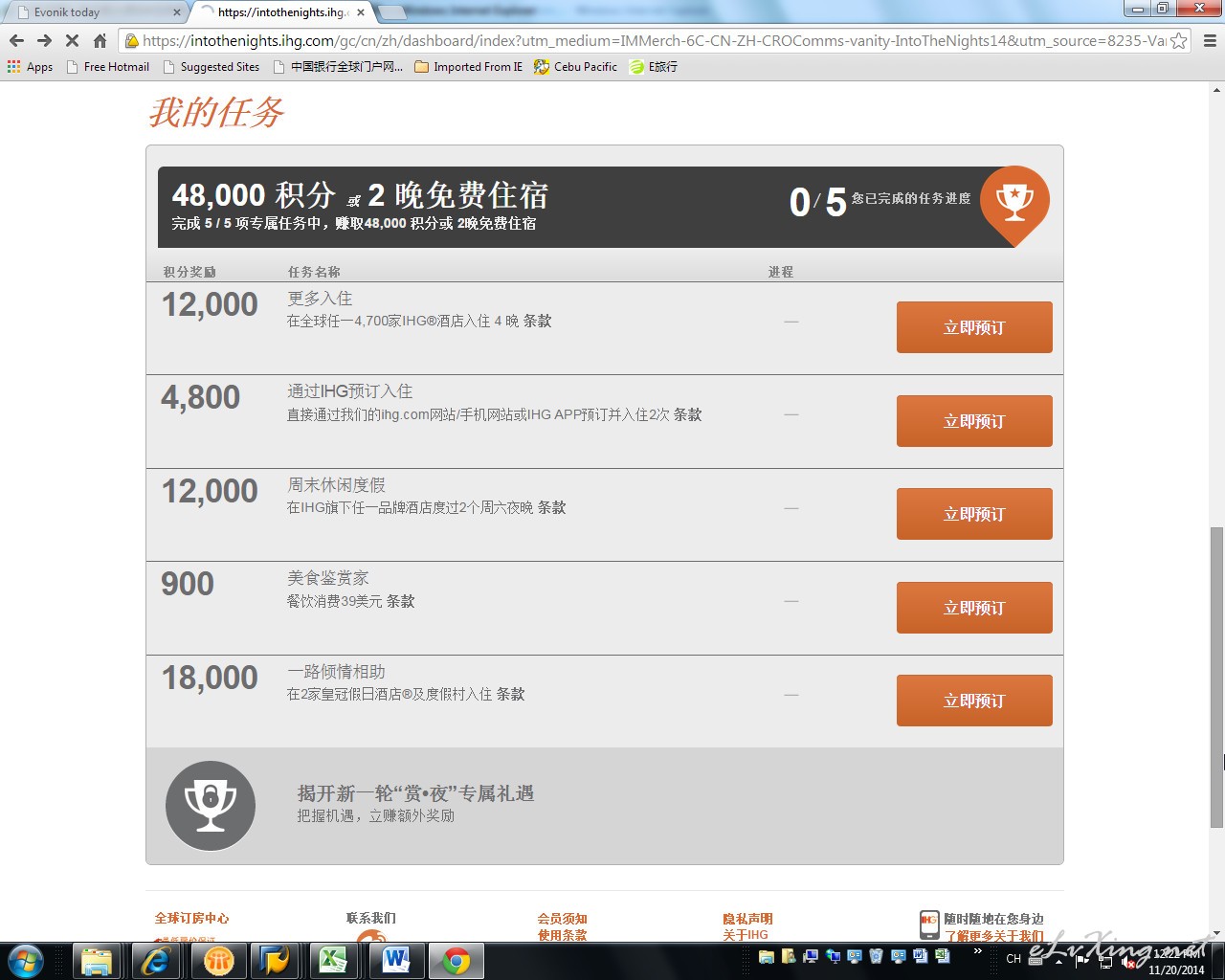Show hidden taskbar toolbar icons chevron
This screenshot has height=980, width=1225.
pyautogui.click(x=977, y=951)
